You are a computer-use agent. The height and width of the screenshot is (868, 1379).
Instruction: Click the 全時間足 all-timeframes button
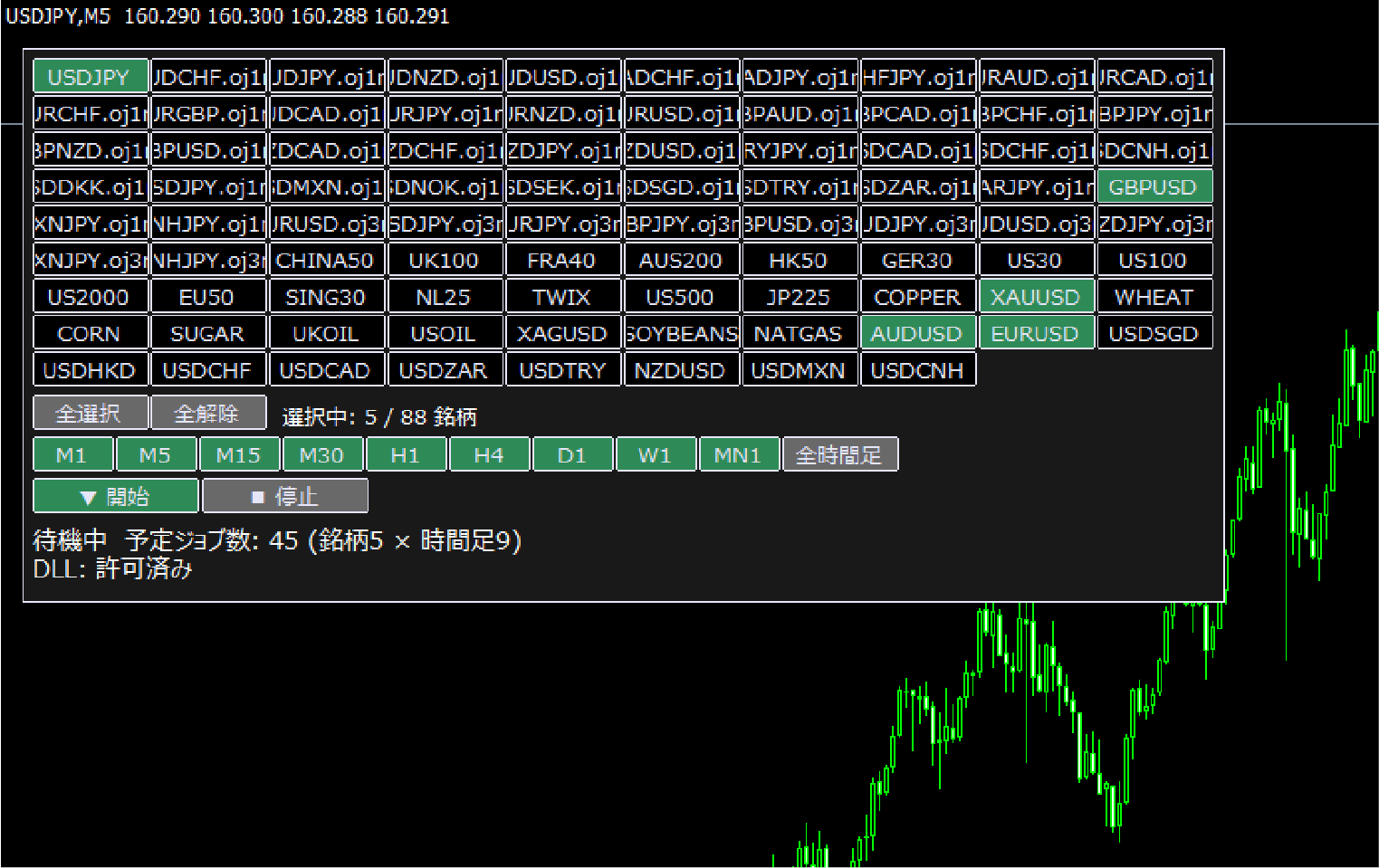(840, 454)
